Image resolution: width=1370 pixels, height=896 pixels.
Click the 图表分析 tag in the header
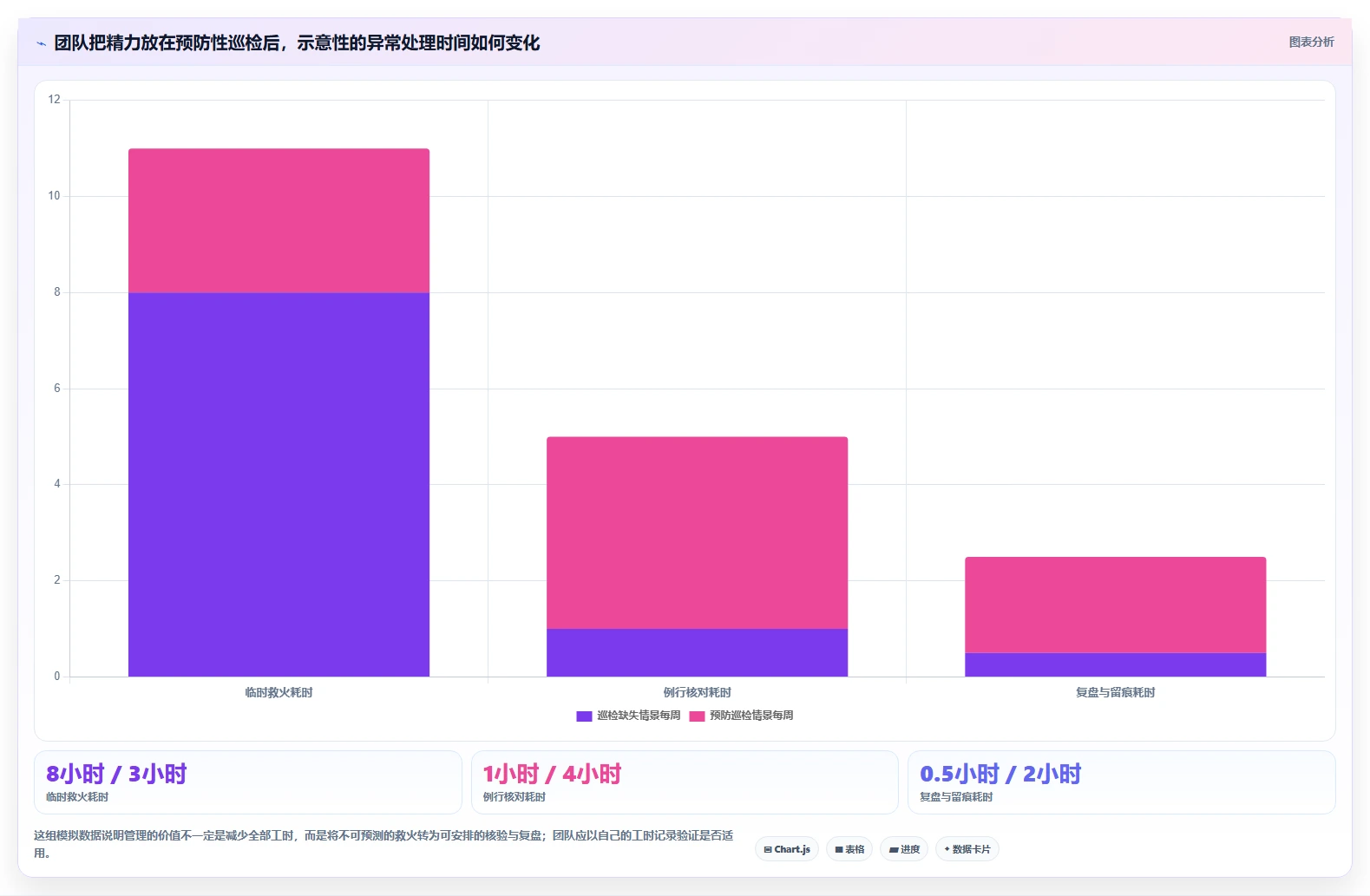tap(1311, 42)
